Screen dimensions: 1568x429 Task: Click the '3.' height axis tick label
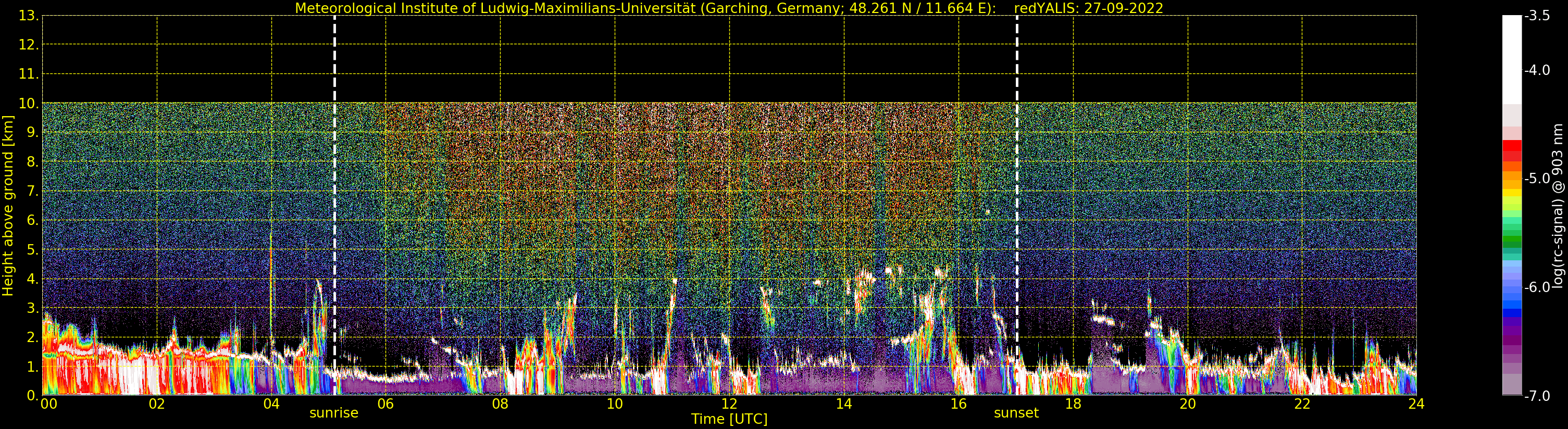[x=33, y=308]
